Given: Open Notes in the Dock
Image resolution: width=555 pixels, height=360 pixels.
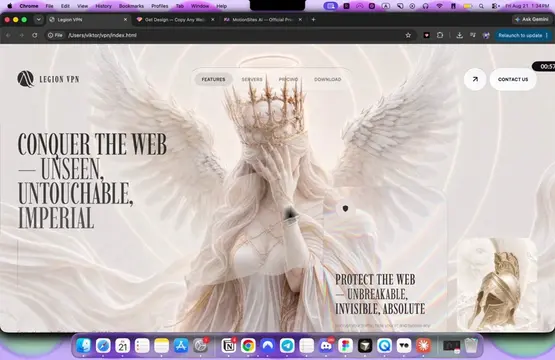Looking at the screenshot, I should (162, 345).
